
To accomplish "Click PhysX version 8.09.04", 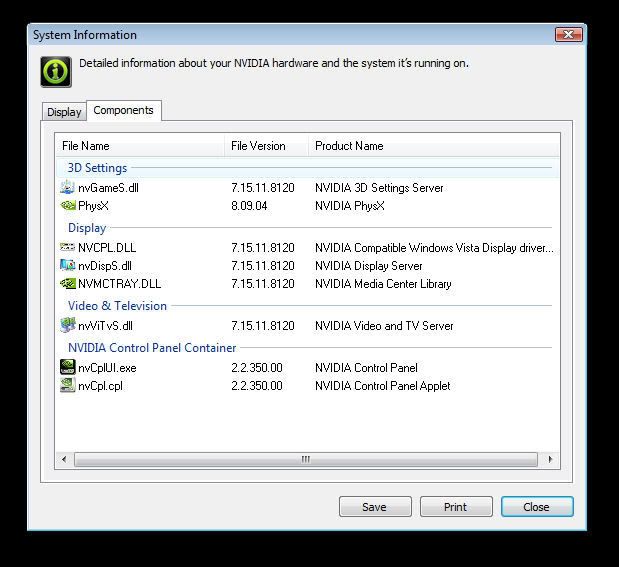I will [249, 206].
